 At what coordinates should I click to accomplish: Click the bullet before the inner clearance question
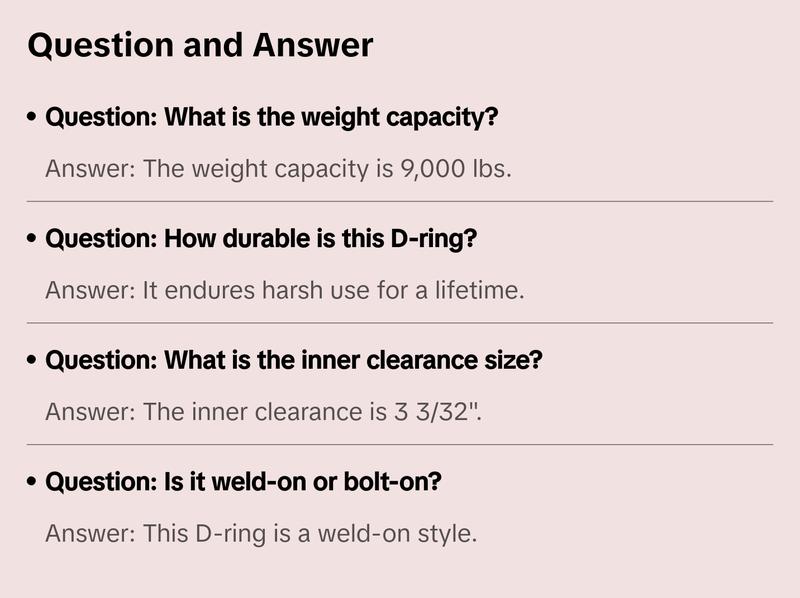tap(33, 361)
